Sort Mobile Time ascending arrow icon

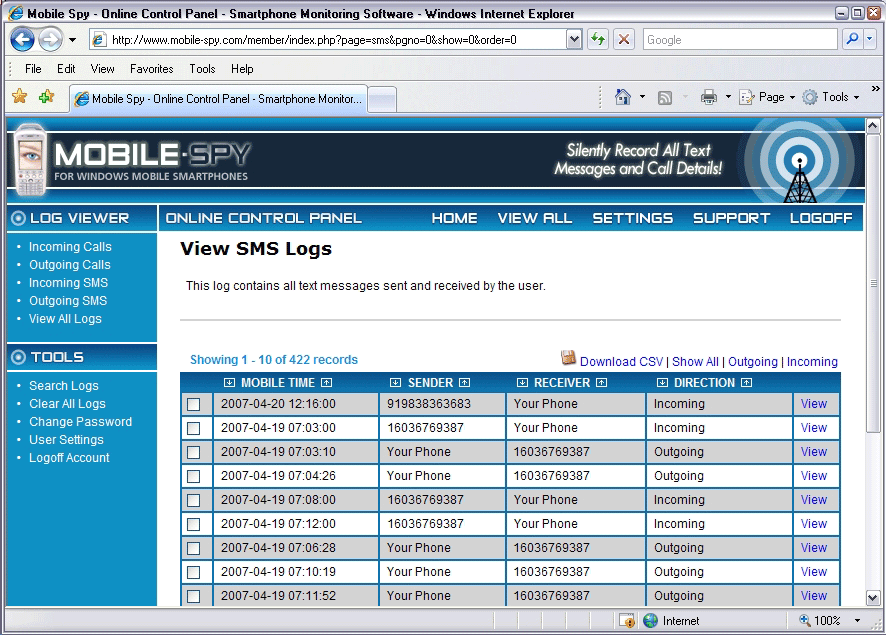(x=327, y=383)
